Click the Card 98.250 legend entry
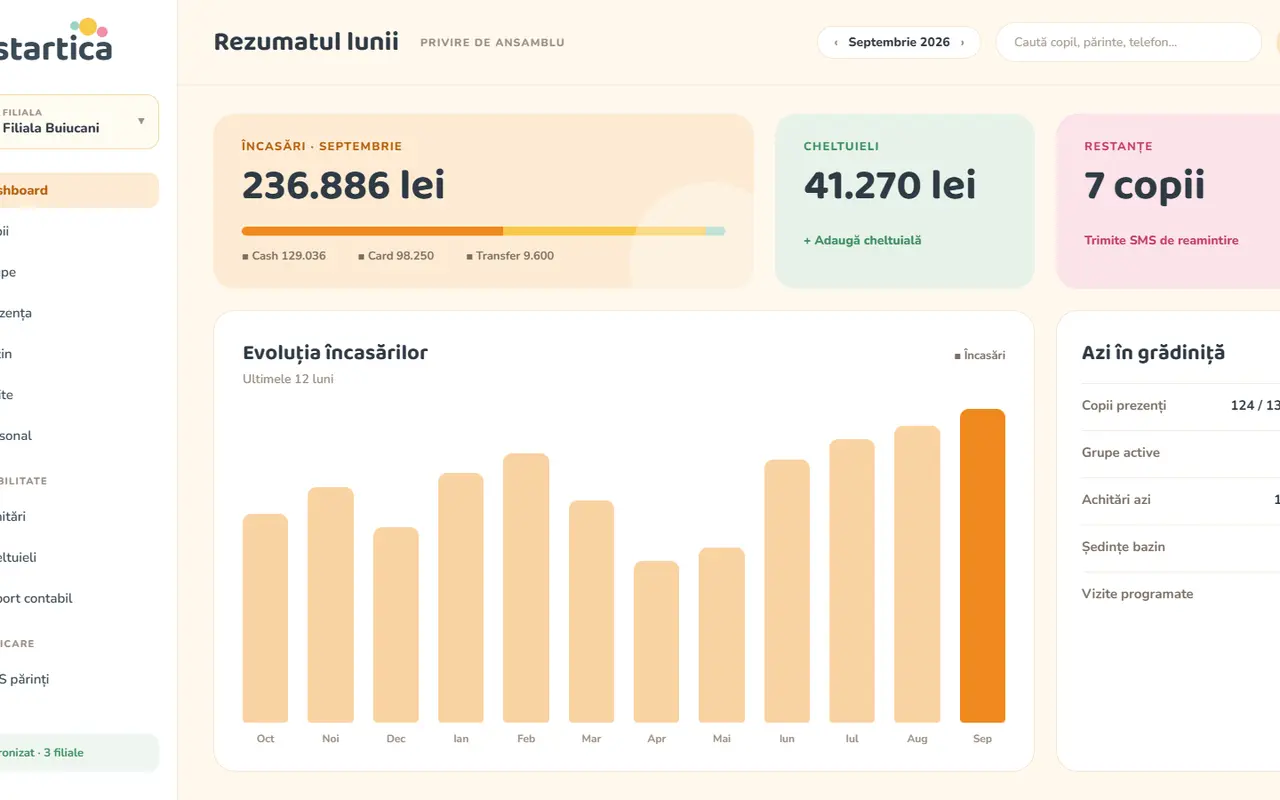 pos(396,256)
